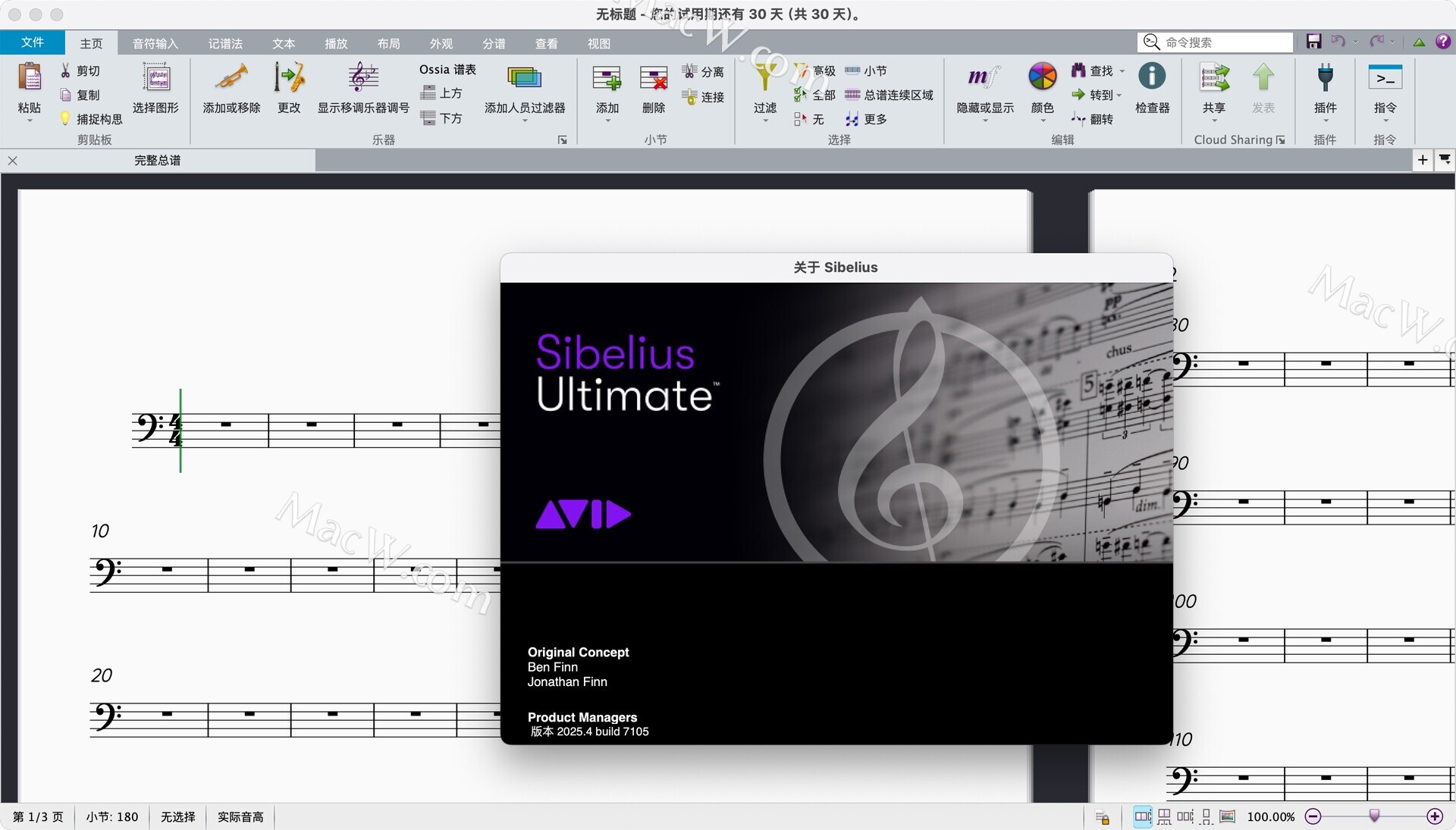Screen dimensions: 1456x830
Task: Click the 剪切 (Cut) scissors icon
Action: tap(66, 70)
